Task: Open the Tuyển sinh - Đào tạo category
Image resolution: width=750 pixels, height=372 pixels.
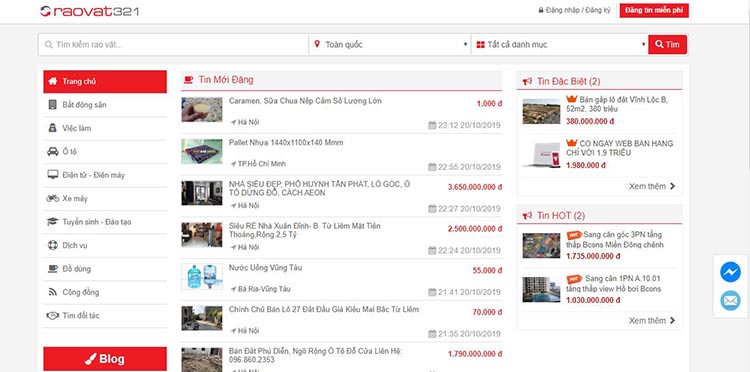Action: pos(105,222)
